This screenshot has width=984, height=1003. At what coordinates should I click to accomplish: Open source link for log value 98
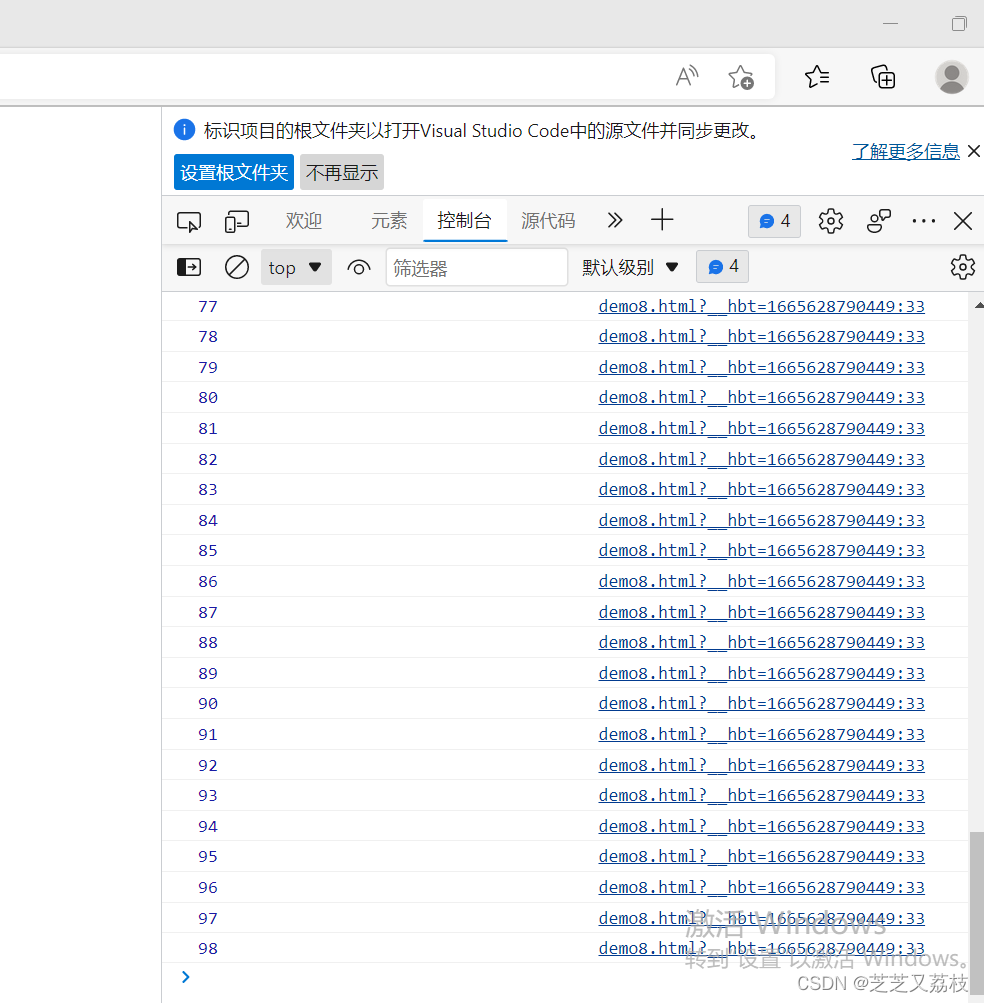[761, 949]
